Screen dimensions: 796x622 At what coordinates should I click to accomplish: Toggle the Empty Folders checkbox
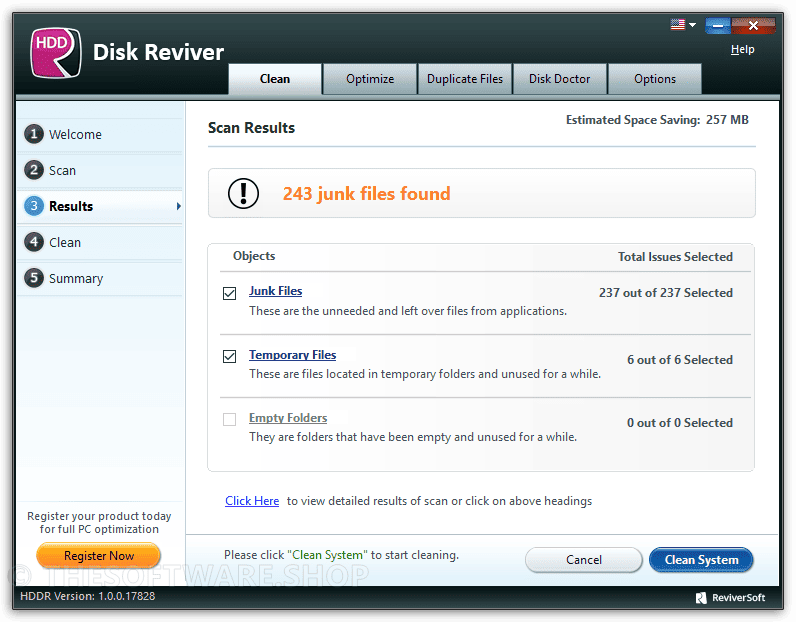[229, 419]
